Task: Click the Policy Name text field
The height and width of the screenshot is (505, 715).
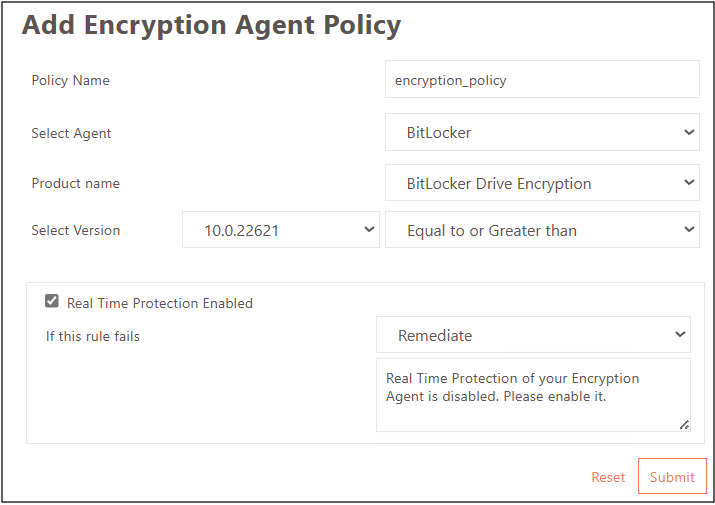Action: coord(541,80)
